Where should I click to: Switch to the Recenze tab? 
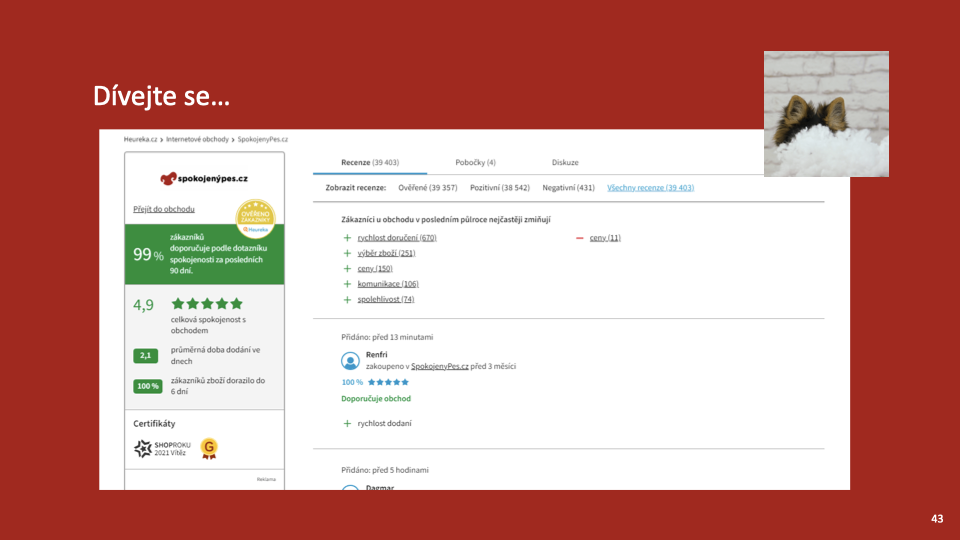pyautogui.click(x=370, y=162)
